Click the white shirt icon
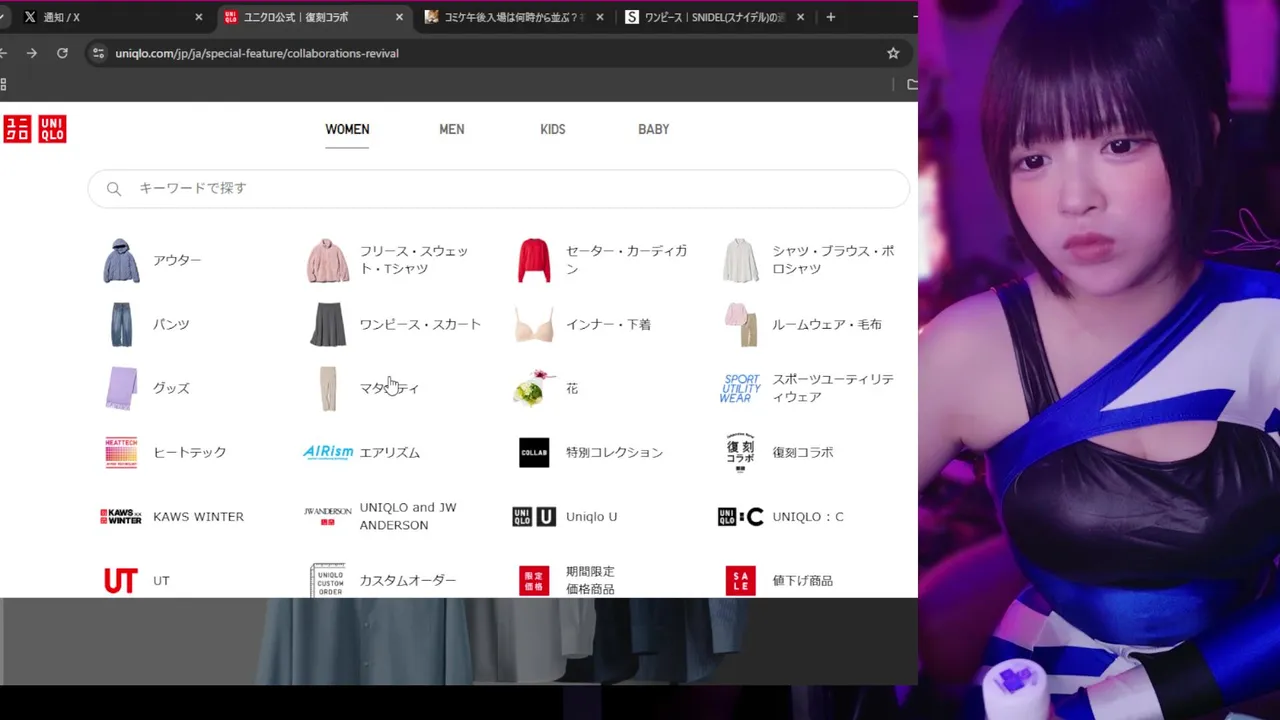 741,260
